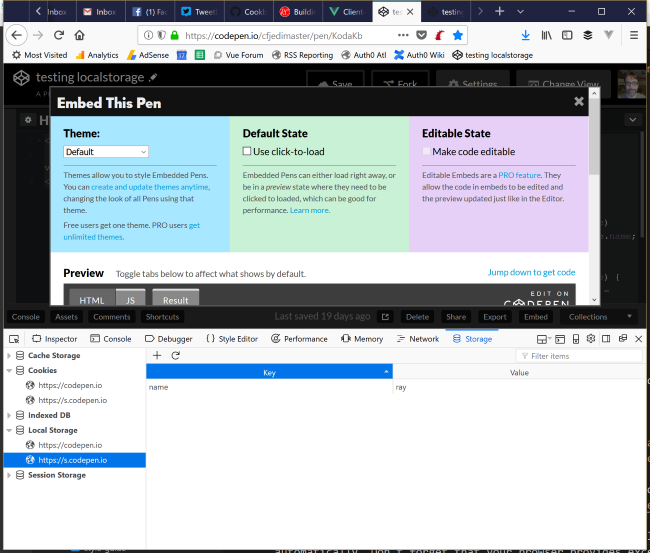Close the developer tools panel
650x553 pixels.
coord(637,339)
